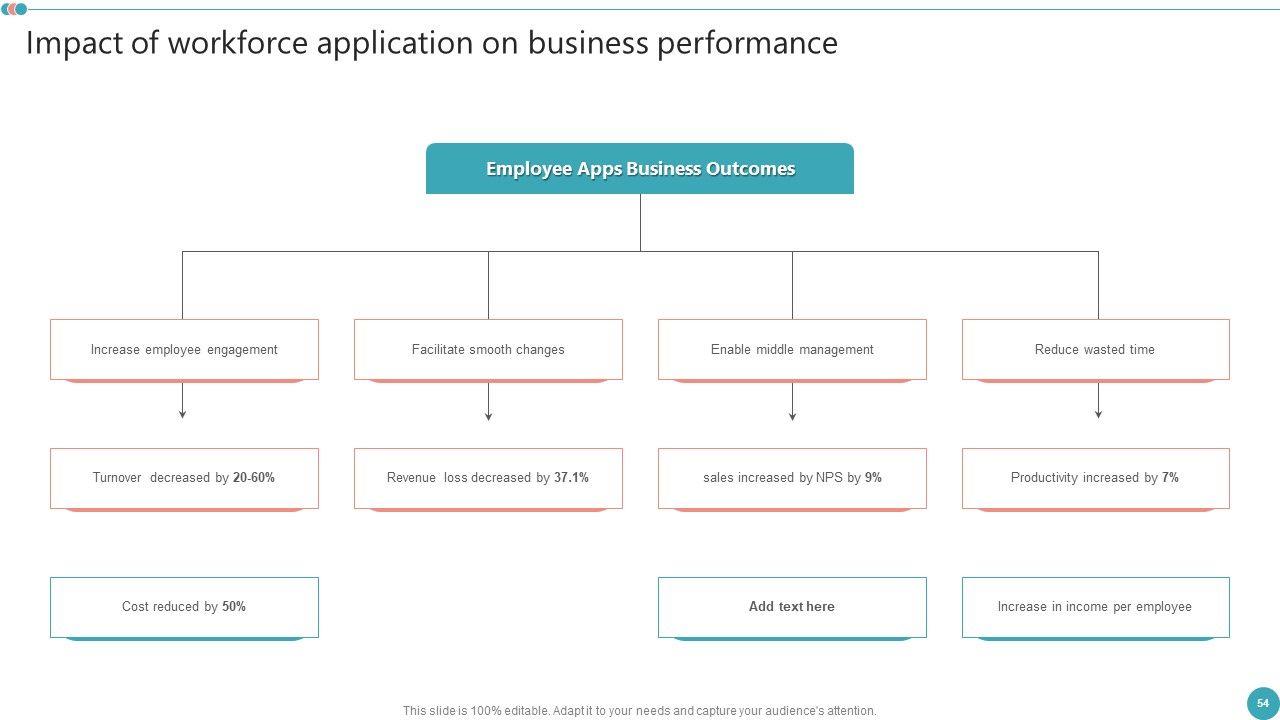Select the sales increased by NPS box
This screenshot has height=720, width=1280.
[792, 478]
